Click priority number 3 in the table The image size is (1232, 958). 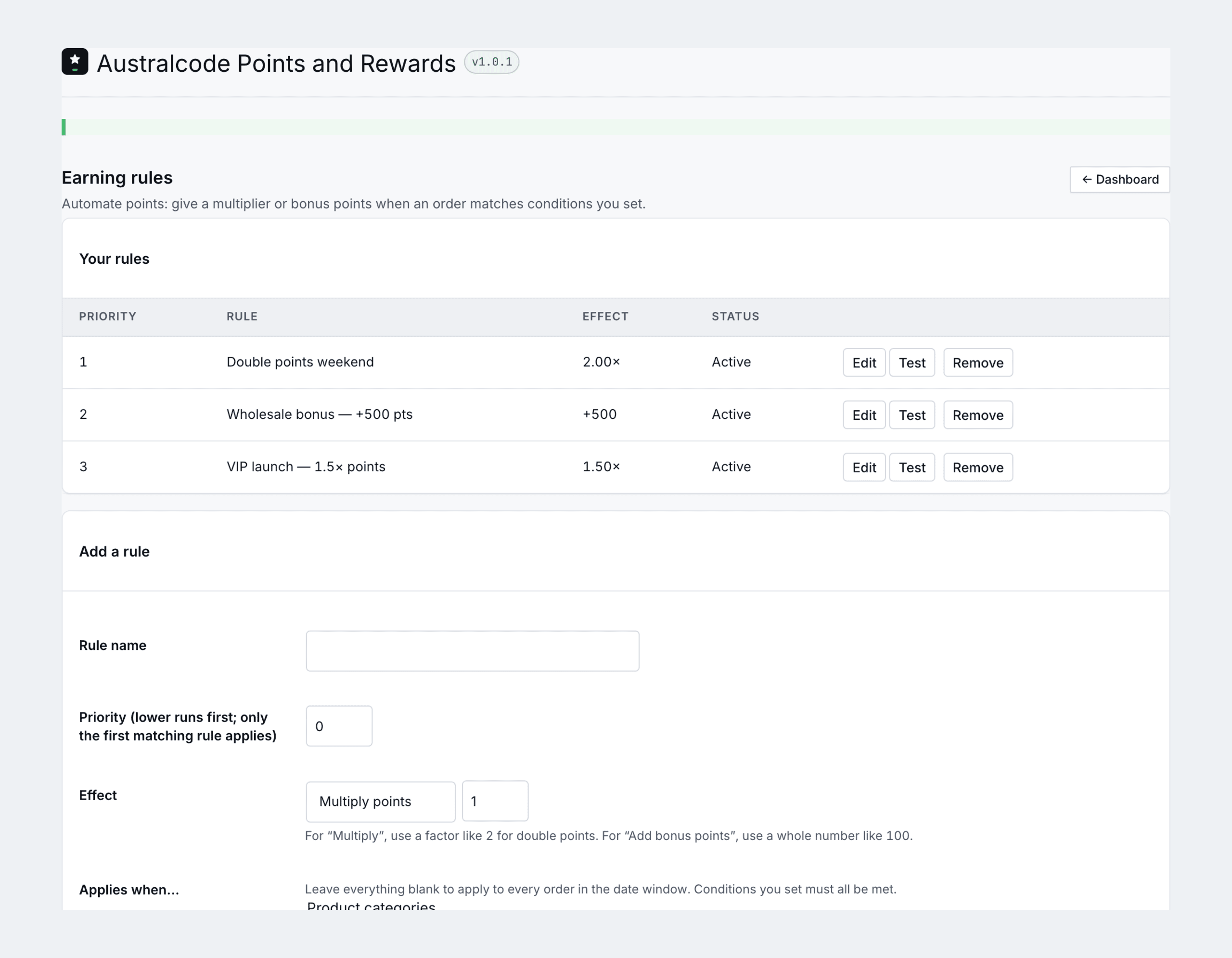[x=83, y=466]
